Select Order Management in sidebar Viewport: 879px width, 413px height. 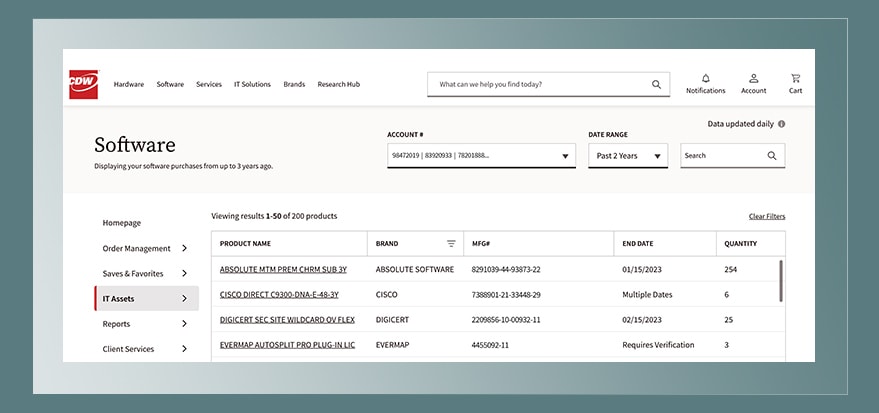click(x=136, y=248)
